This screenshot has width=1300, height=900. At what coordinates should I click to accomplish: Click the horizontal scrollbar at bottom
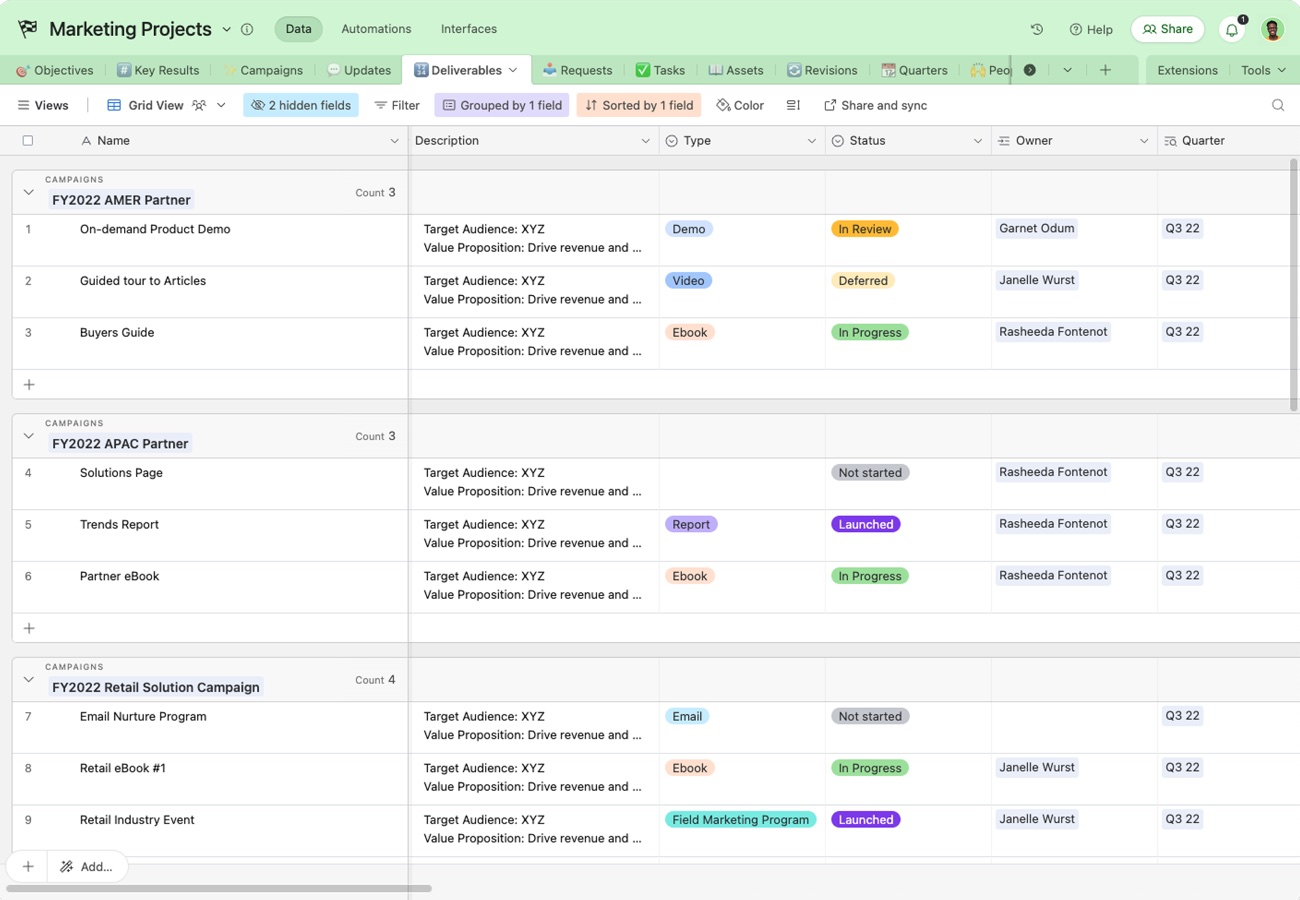click(219, 888)
